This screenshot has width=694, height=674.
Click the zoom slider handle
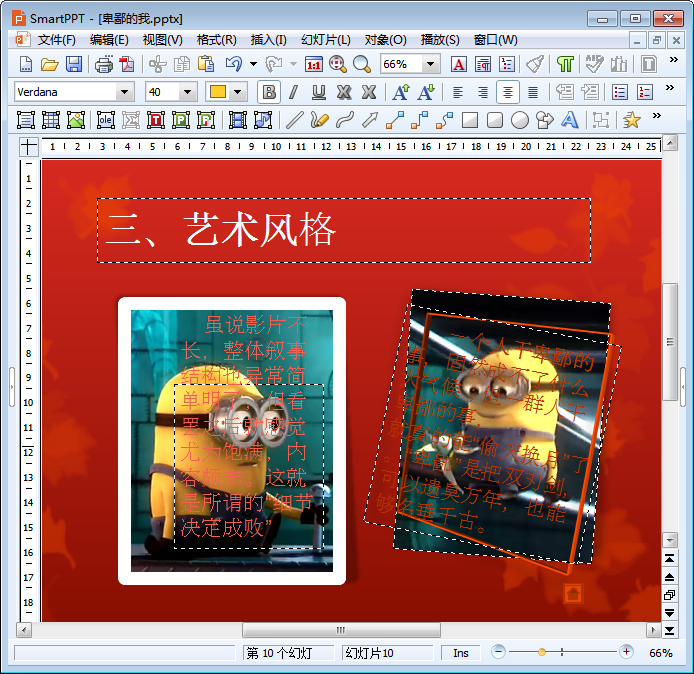click(541, 652)
